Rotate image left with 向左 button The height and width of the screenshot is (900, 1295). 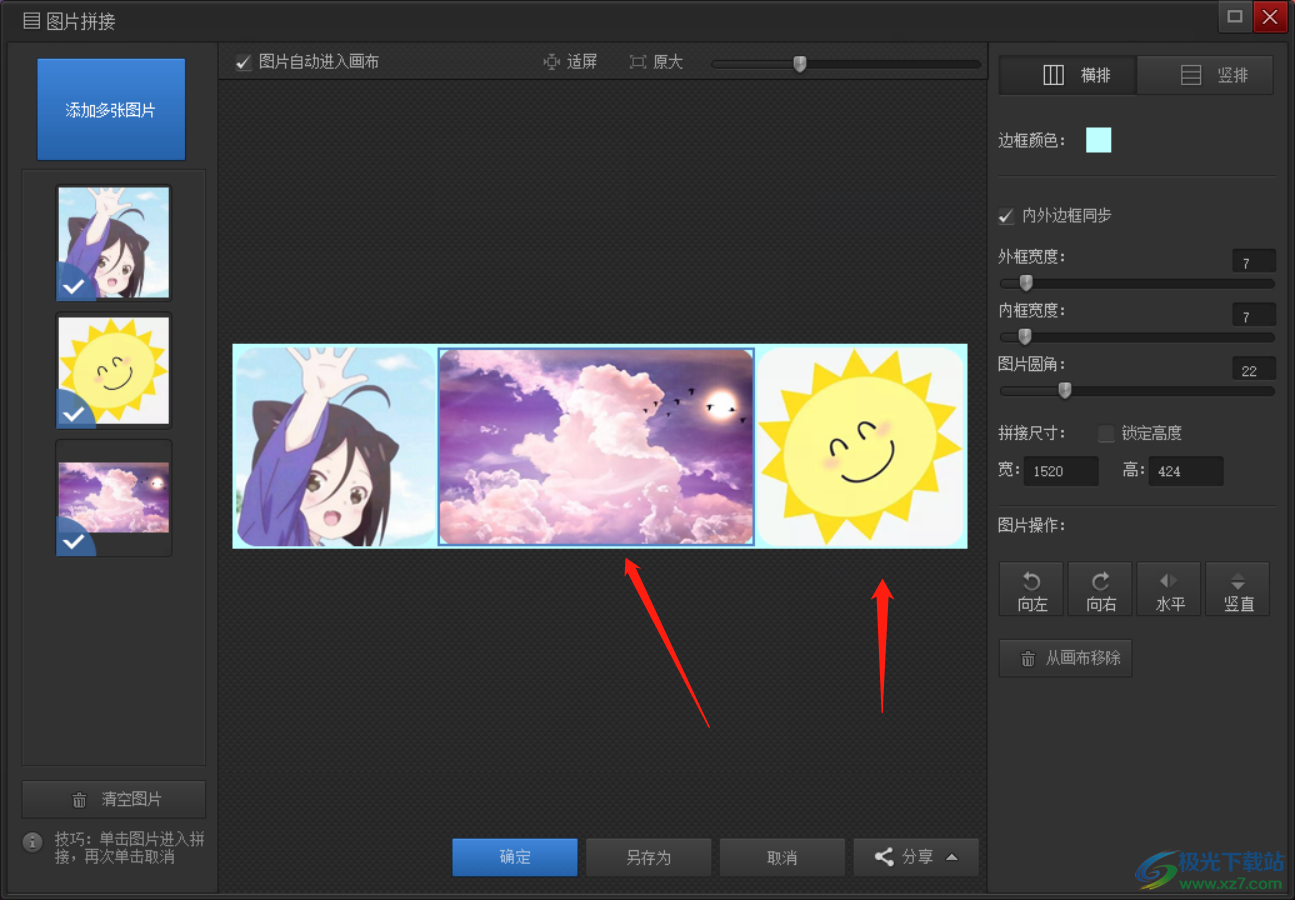pyautogui.click(x=1032, y=589)
